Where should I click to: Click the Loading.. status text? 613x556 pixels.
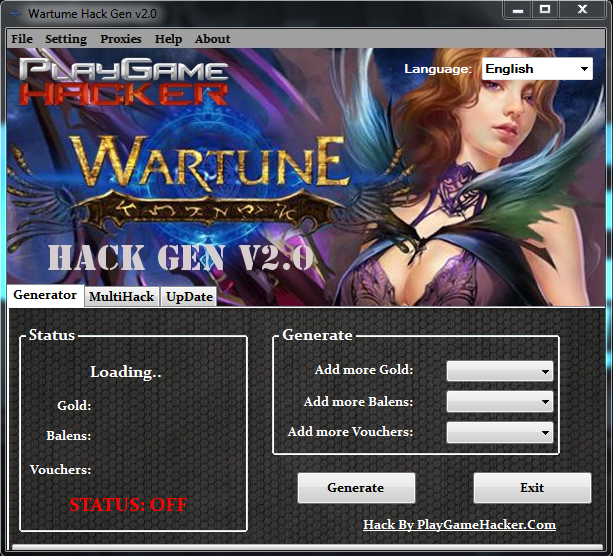[125, 372]
